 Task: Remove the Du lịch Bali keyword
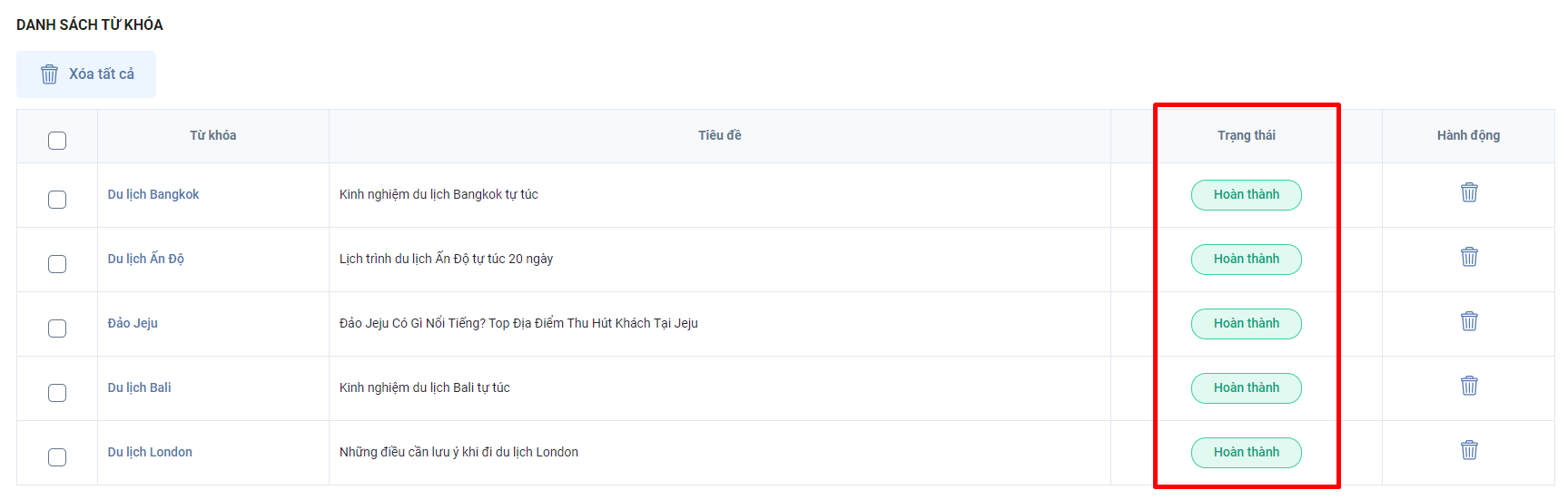(1469, 386)
